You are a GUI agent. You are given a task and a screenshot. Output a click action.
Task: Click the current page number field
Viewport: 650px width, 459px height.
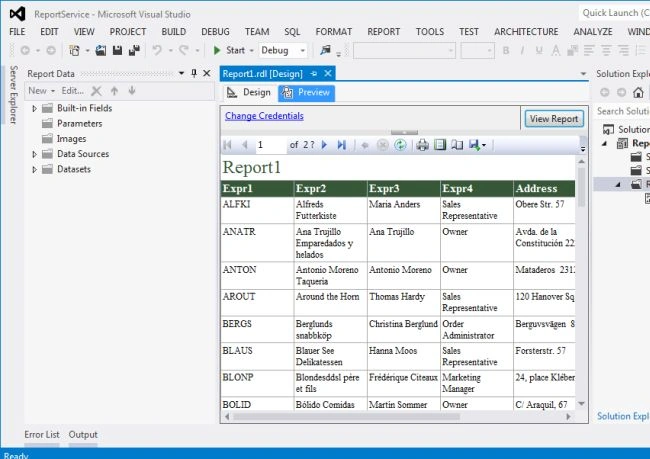pyautogui.click(x=270, y=145)
